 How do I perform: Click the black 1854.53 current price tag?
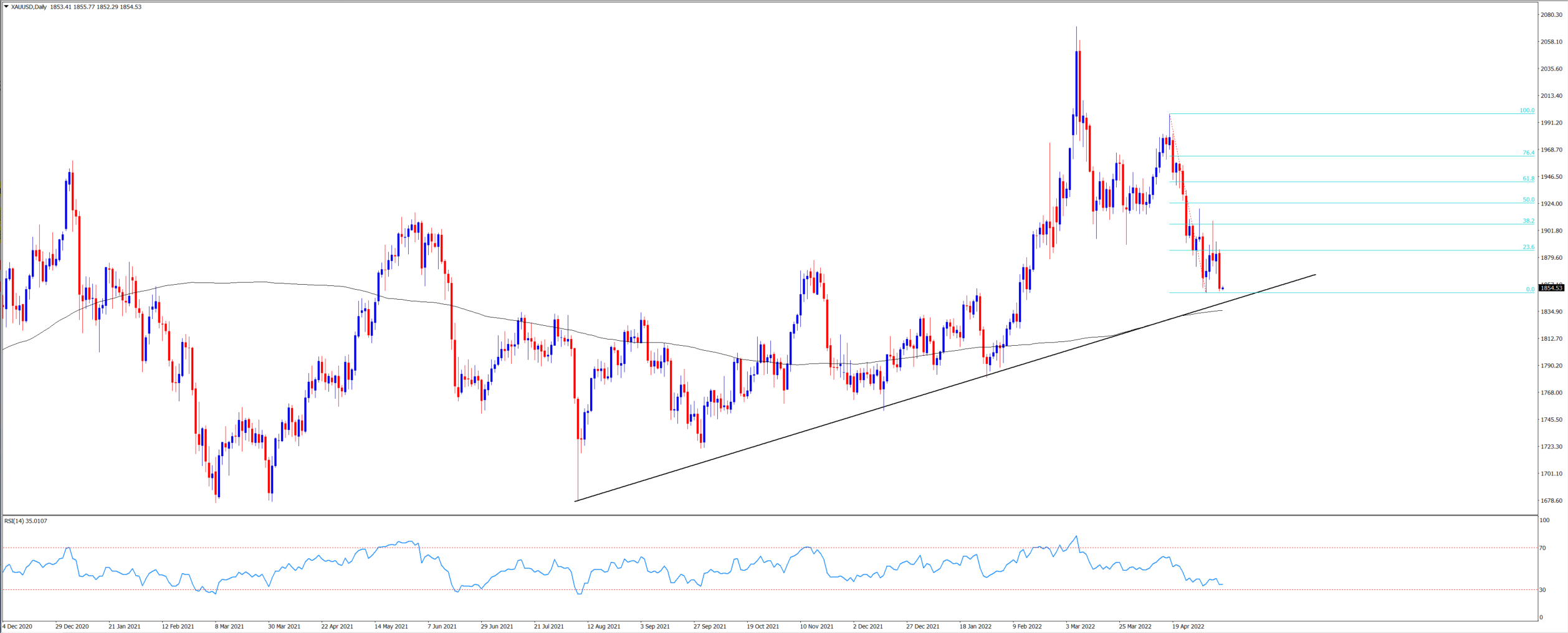[x=1551, y=288]
